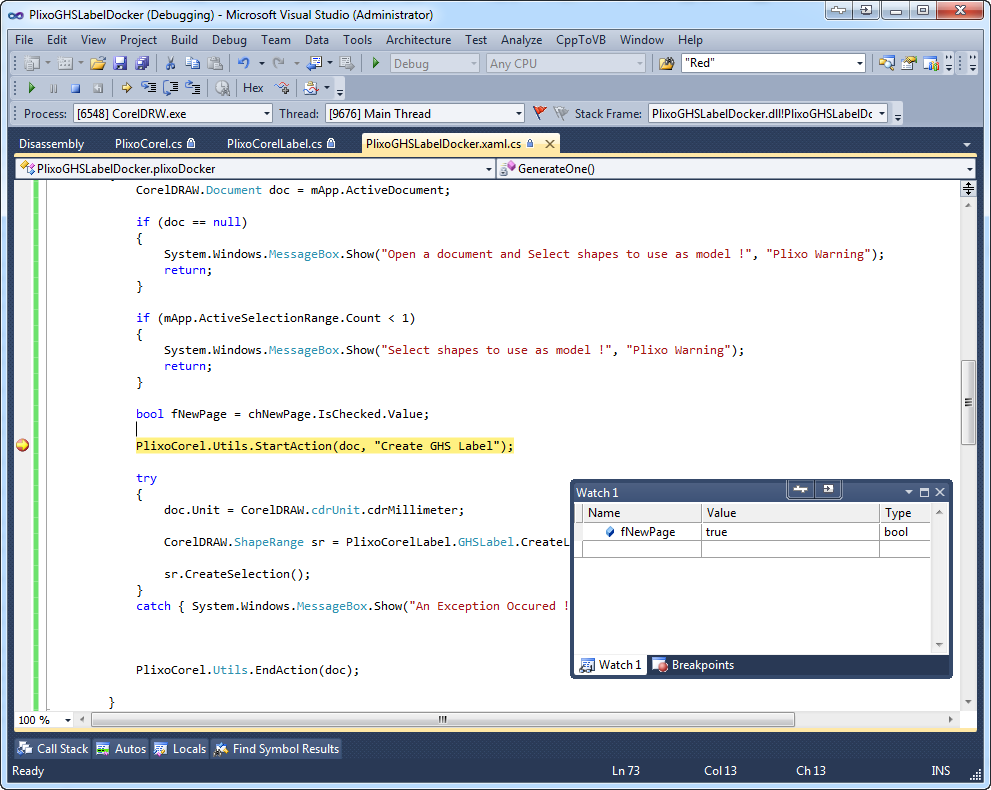The width and height of the screenshot is (991, 790).
Task: Click the Copy toolbar icon
Action: click(x=192, y=63)
